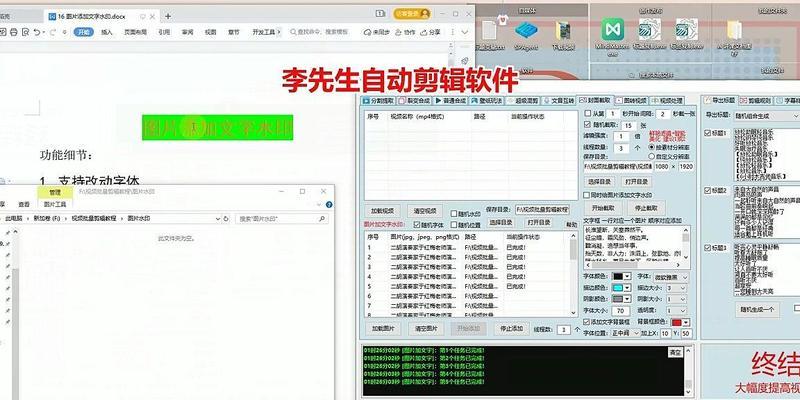
Task: Click the Explorer refresh icon by address bar
Action: point(226,218)
